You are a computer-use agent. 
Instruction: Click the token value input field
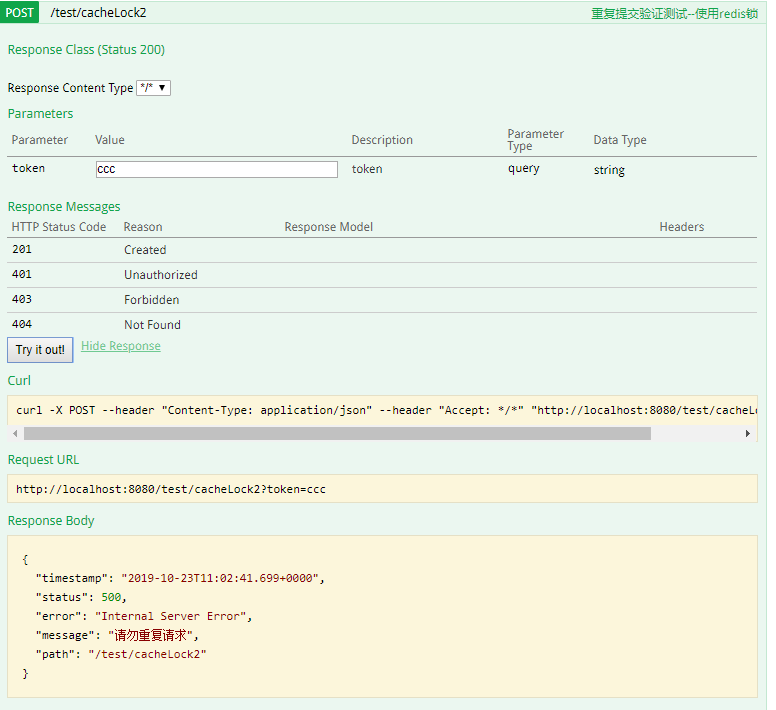pos(217,169)
